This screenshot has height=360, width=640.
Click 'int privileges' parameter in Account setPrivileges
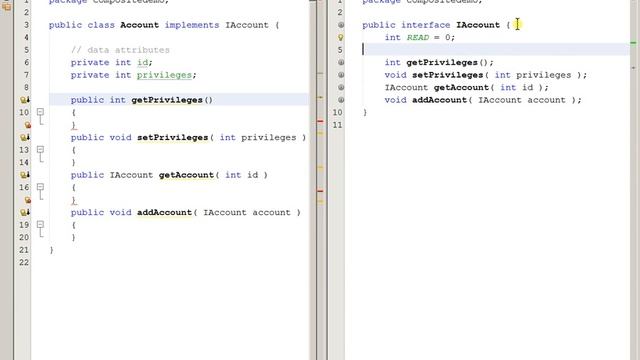click(258, 138)
